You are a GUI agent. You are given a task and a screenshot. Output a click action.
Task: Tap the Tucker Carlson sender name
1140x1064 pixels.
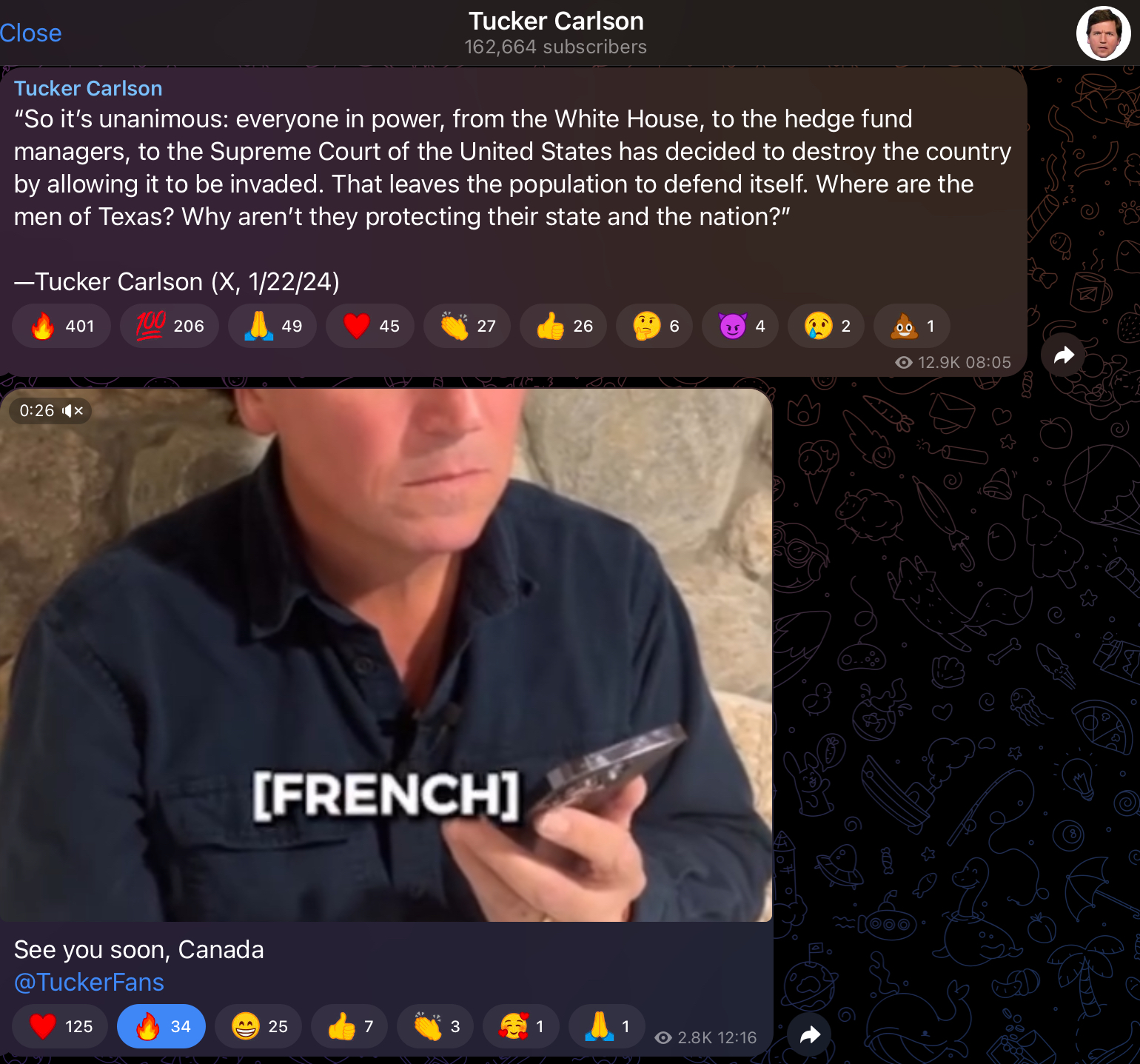click(88, 88)
